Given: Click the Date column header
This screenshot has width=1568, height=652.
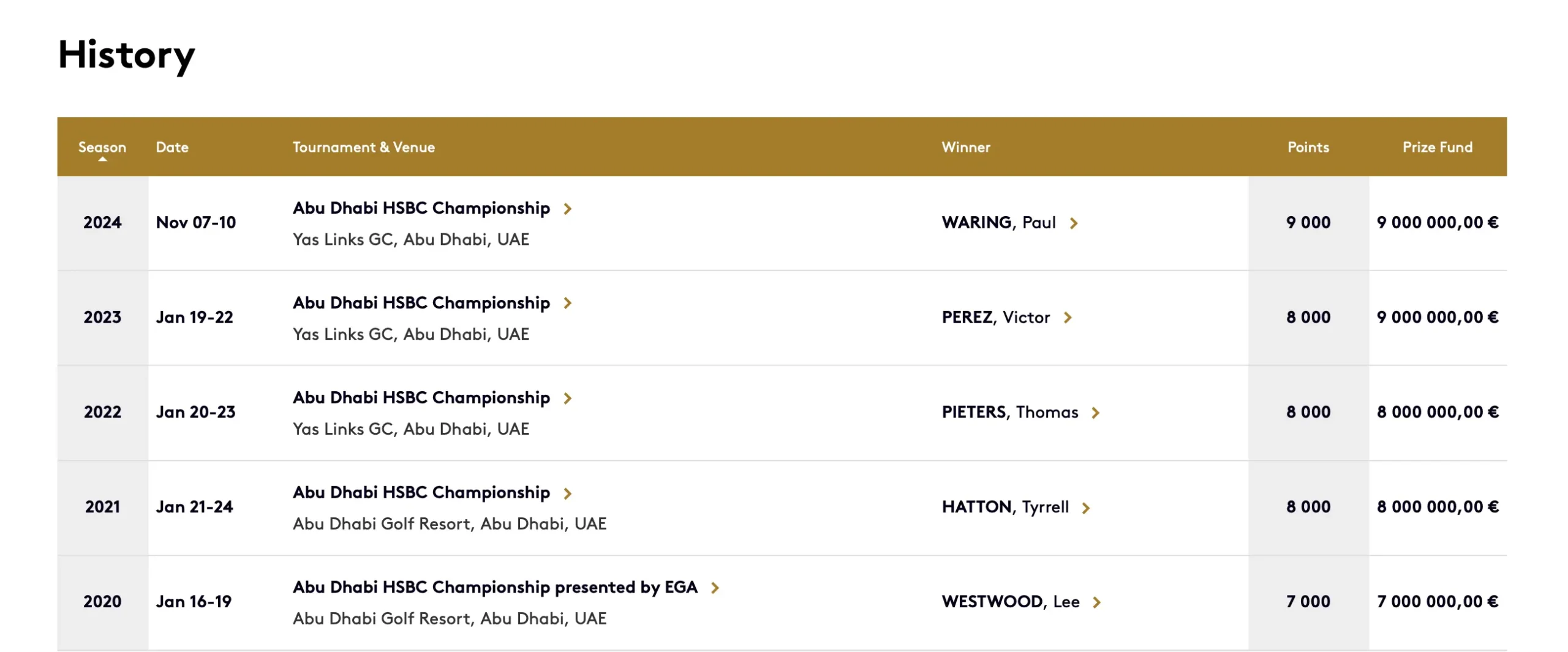Looking at the screenshot, I should click(x=173, y=147).
